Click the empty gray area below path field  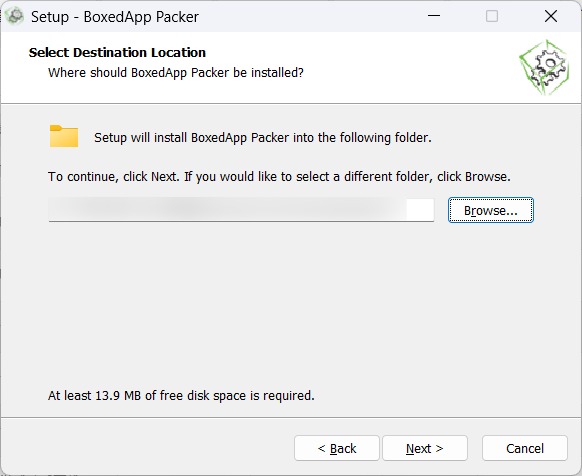[x=290, y=304]
